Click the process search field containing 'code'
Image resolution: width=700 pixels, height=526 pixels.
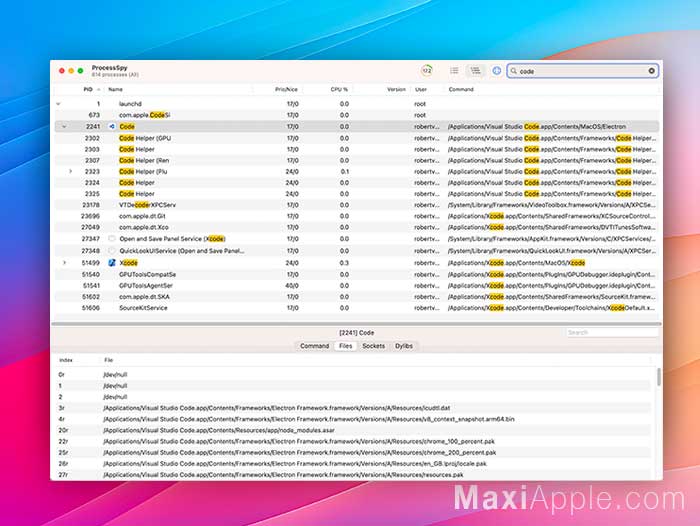click(583, 71)
